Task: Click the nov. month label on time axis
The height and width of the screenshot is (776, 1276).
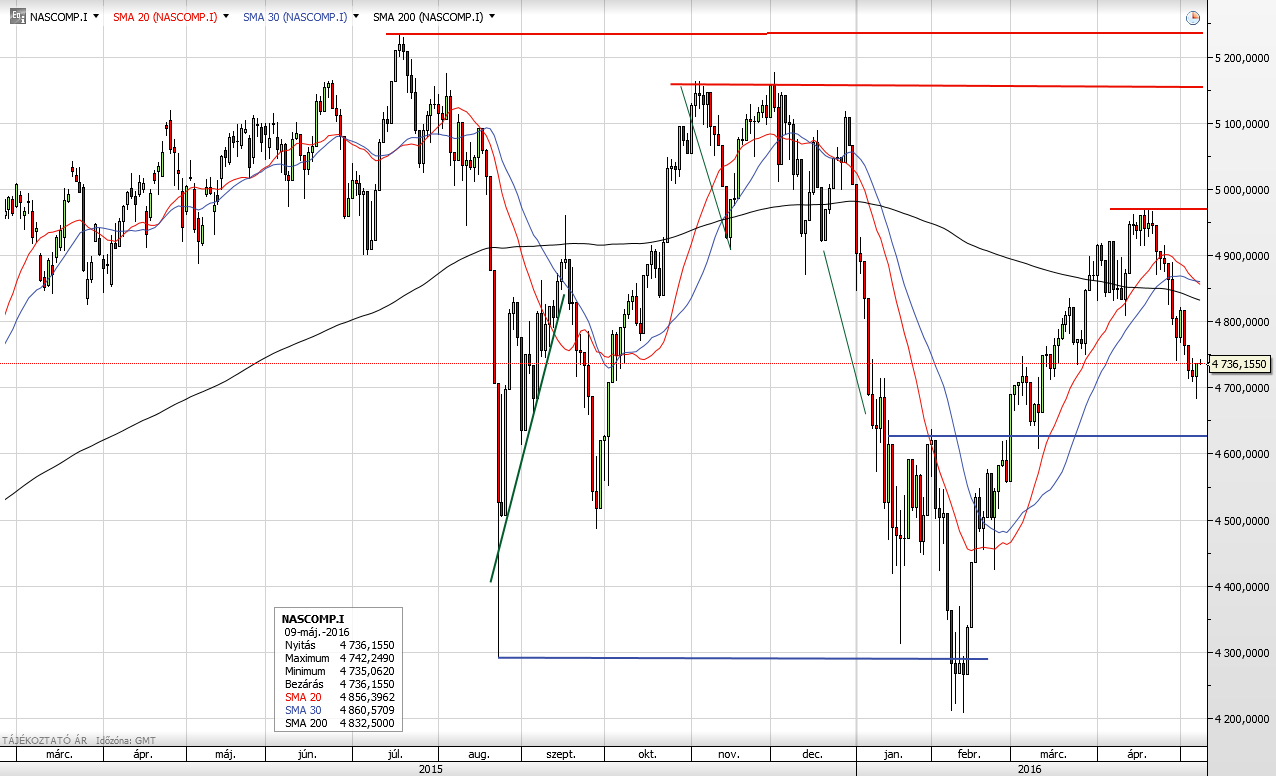Action: 730,755
